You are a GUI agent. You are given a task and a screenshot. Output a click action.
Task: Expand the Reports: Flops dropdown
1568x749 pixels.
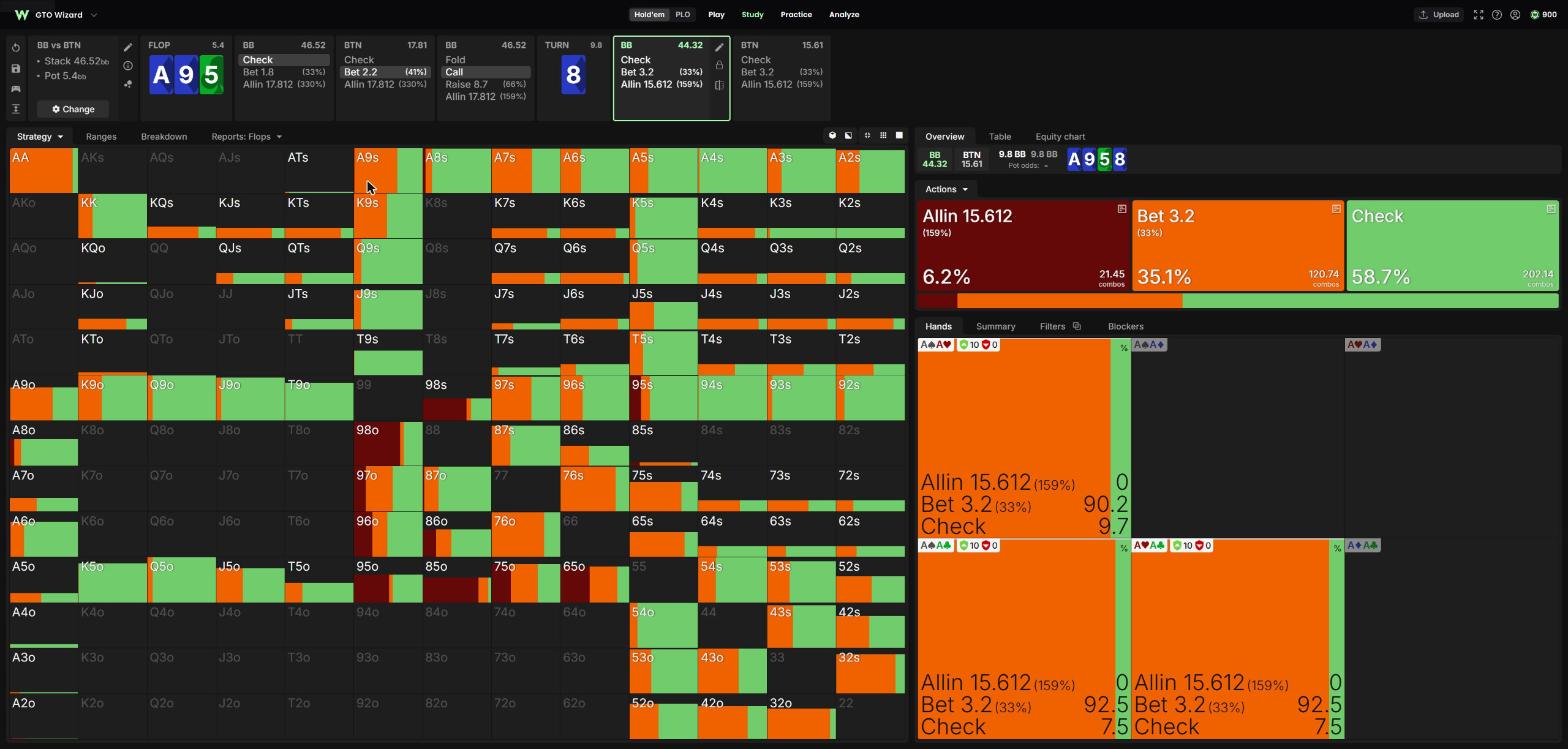[246, 137]
